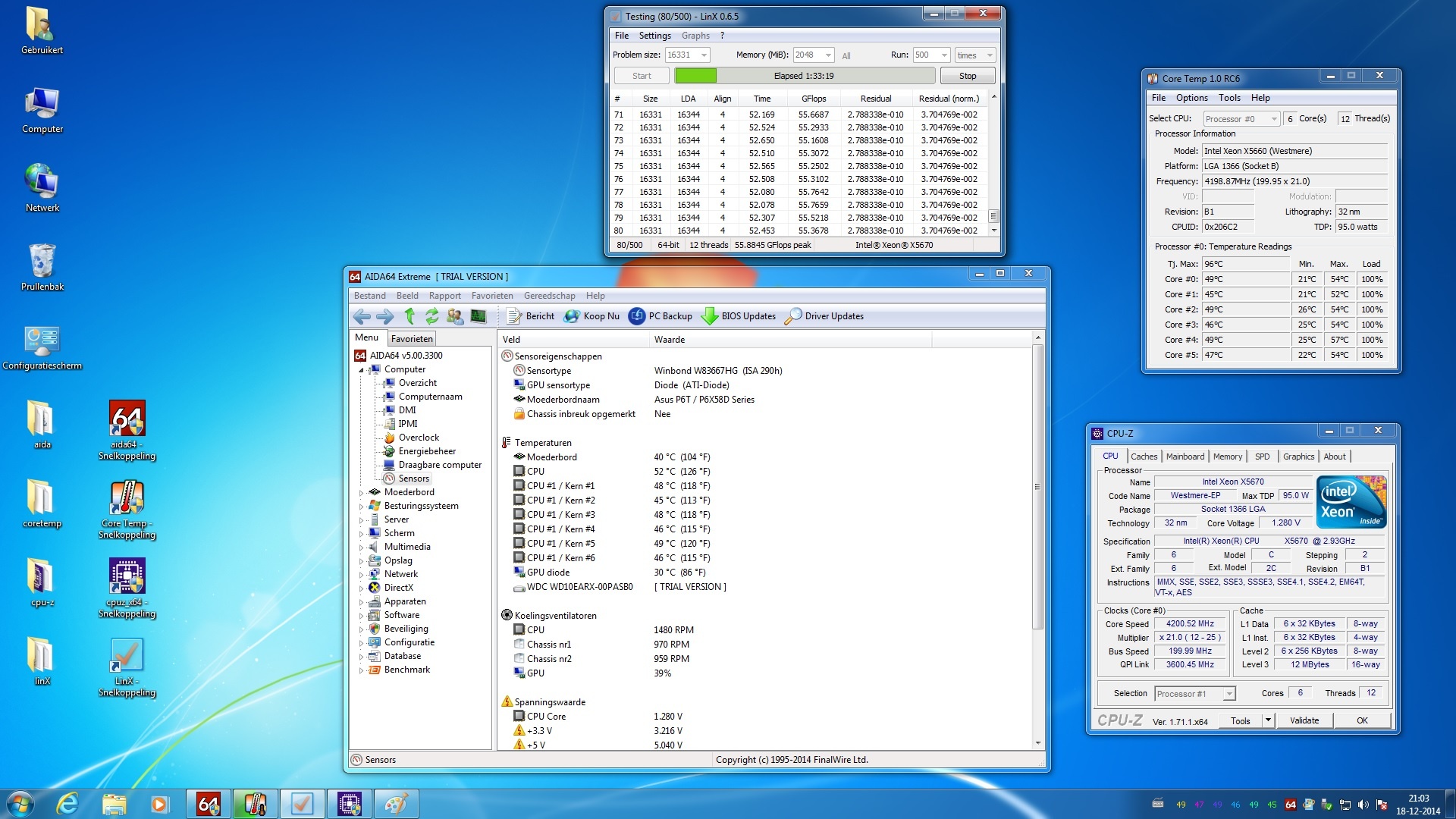
Task: Click Windows Start button
Action: (x=20, y=804)
